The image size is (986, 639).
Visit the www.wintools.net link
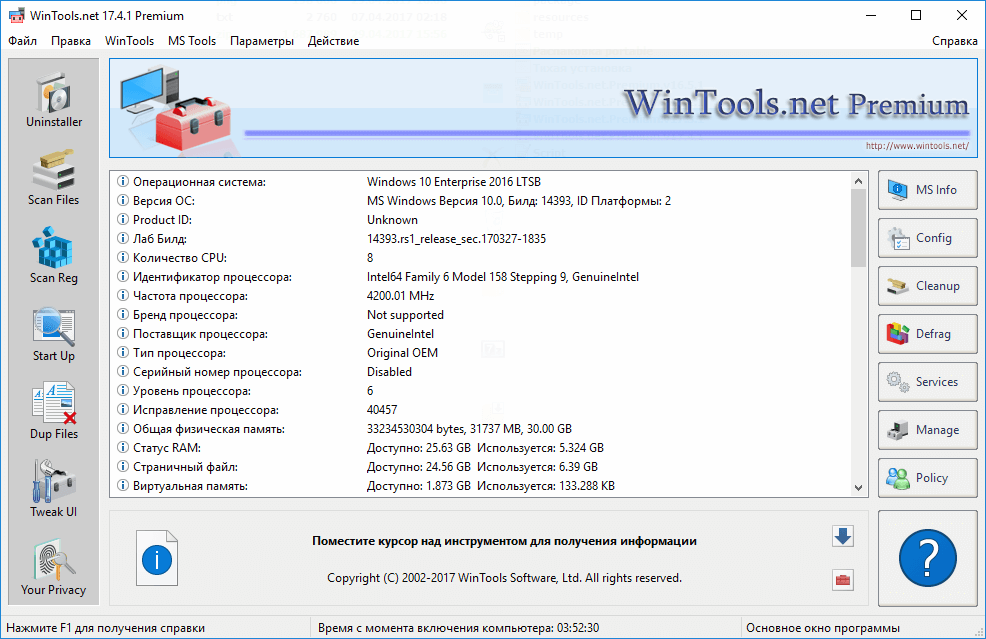917,146
